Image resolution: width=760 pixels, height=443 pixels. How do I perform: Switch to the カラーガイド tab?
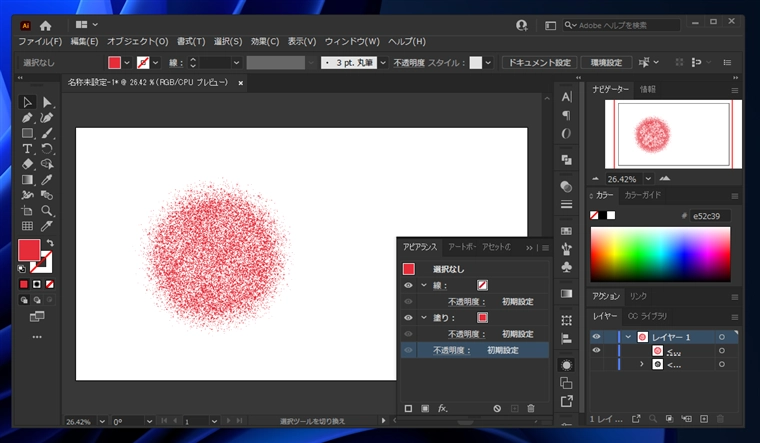click(x=642, y=195)
